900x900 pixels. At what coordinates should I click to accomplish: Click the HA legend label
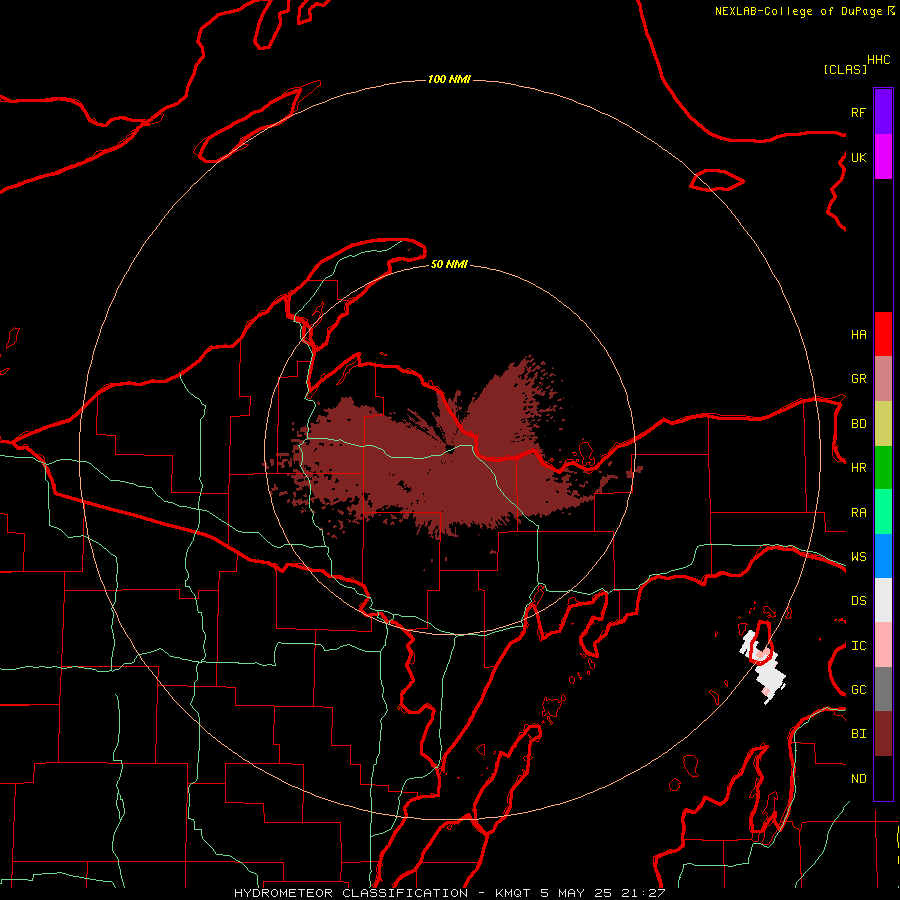[858, 335]
